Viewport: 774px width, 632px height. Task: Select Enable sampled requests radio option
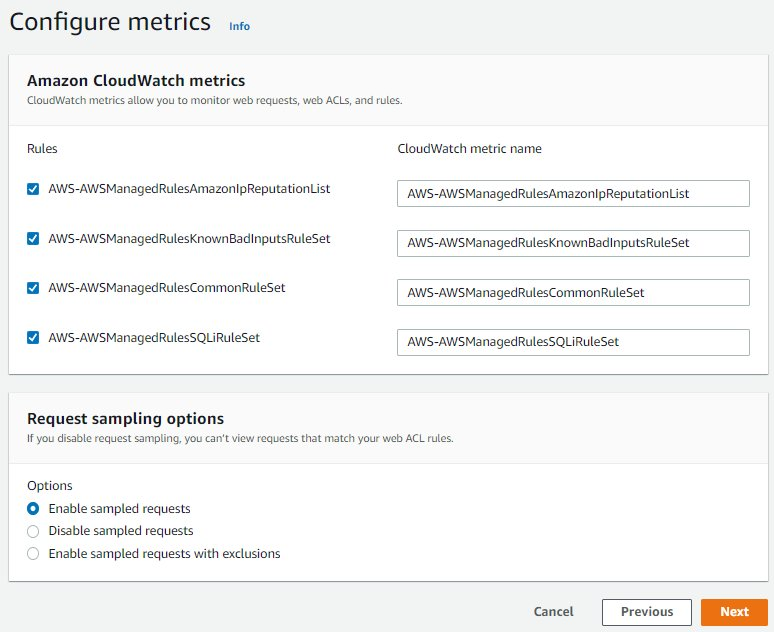[x=33, y=509]
